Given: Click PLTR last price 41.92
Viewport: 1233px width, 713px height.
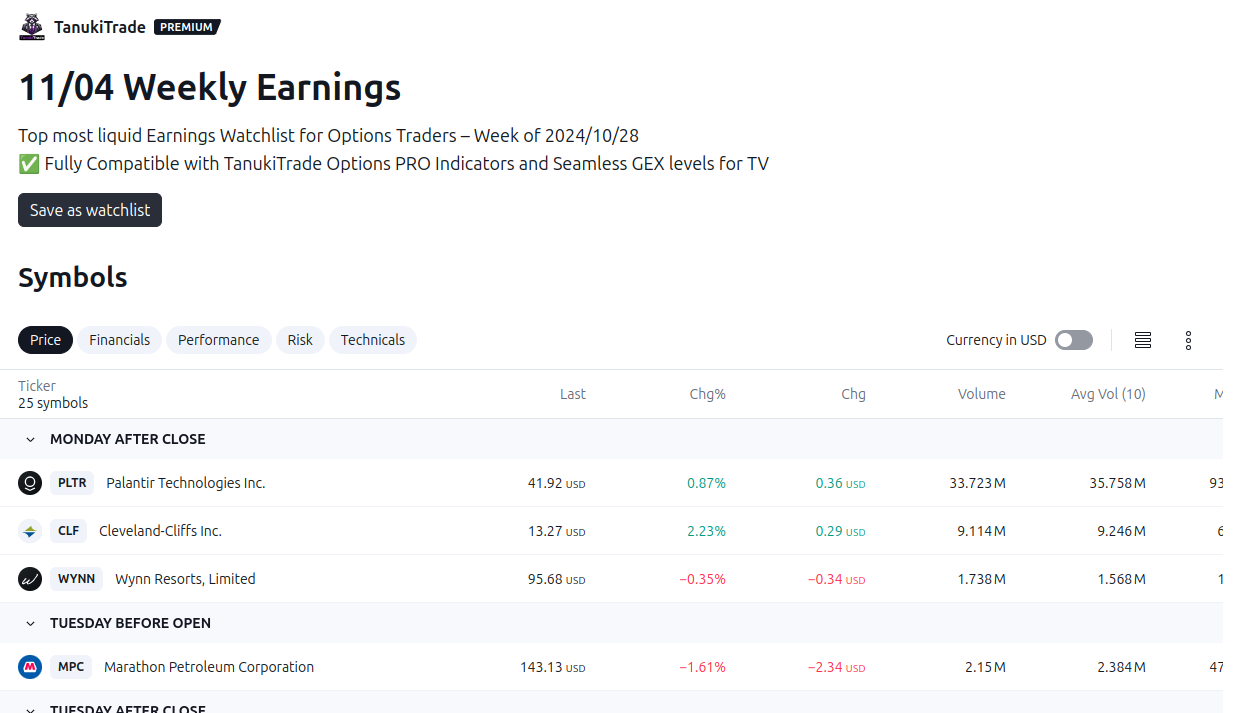Looking at the screenshot, I should (556, 483).
